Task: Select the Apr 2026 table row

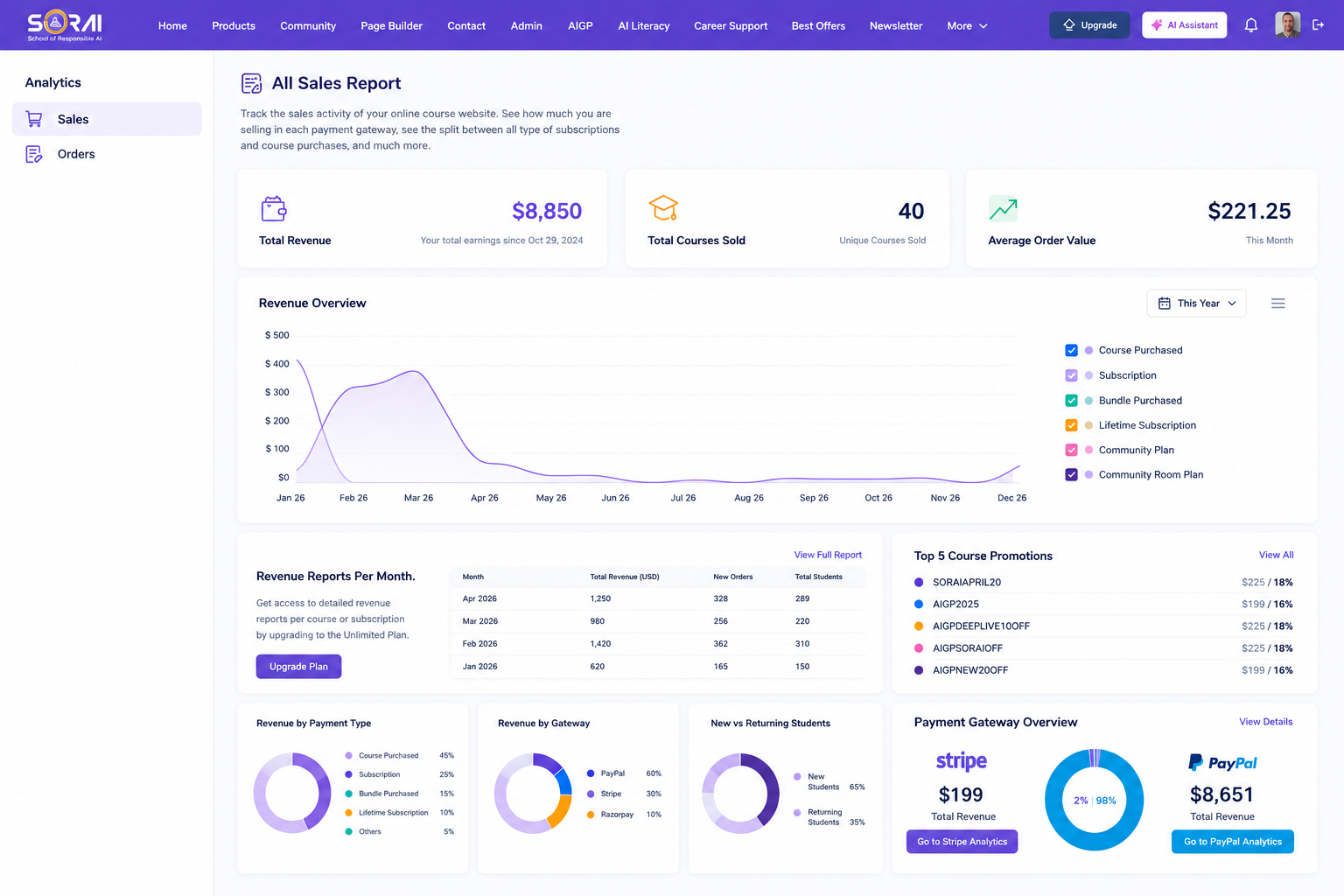Action: (x=658, y=598)
